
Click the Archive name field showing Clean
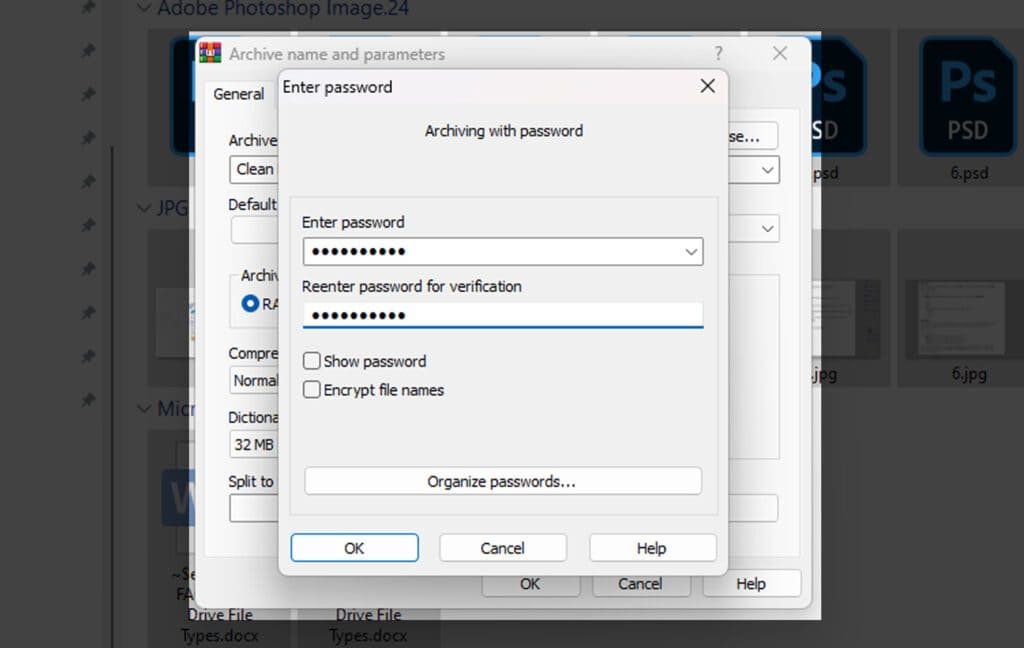click(255, 170)
